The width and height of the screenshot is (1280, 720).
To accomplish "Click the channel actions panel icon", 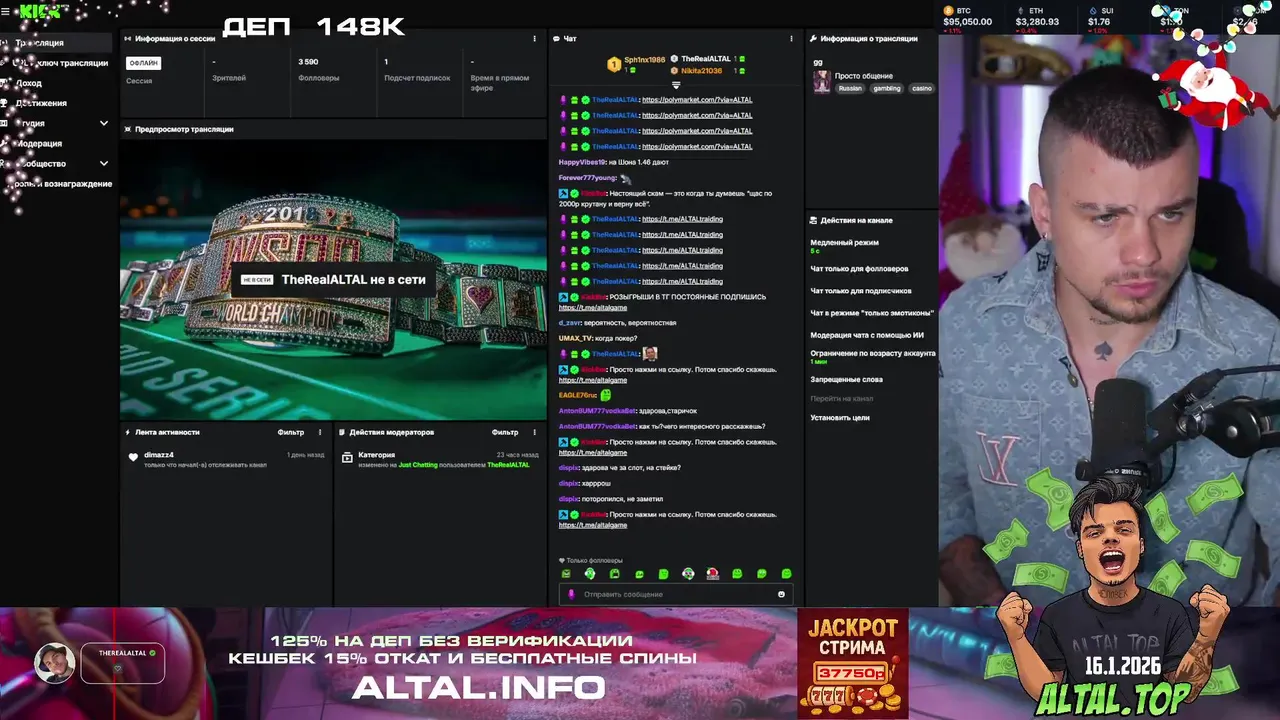I will click(813, 220).
